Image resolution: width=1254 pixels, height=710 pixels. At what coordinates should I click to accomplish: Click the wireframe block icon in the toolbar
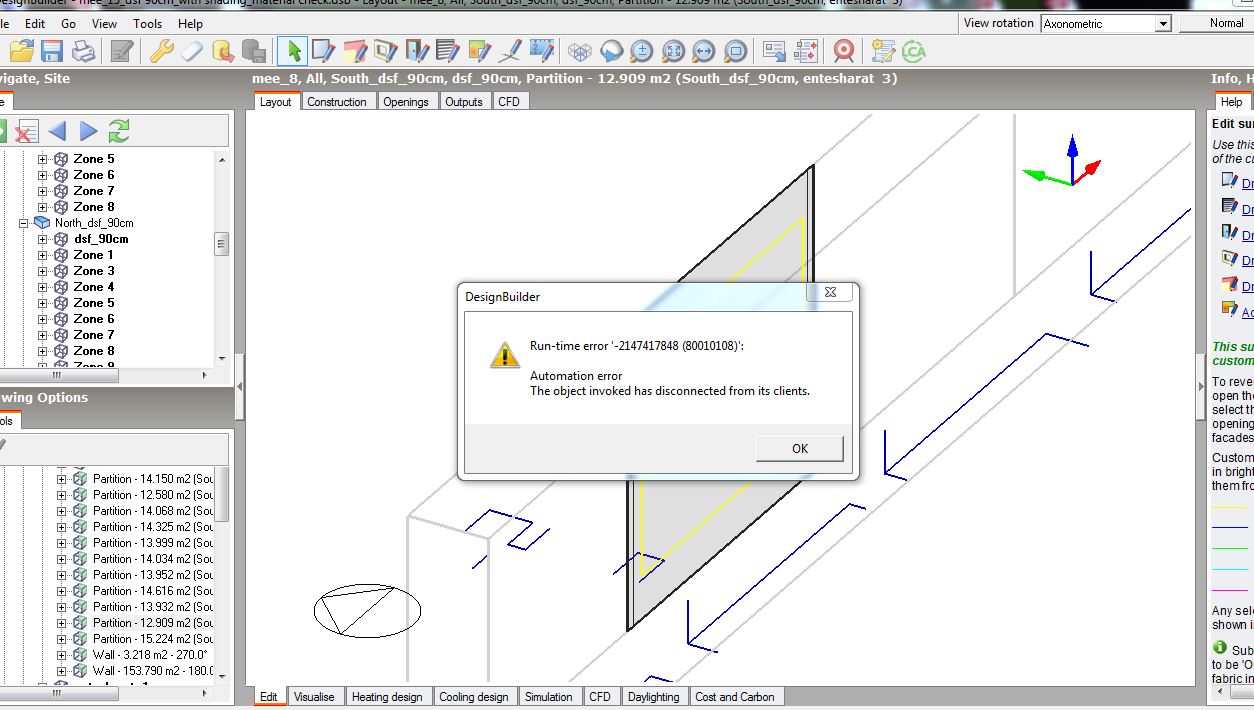(x=578, y=51)
